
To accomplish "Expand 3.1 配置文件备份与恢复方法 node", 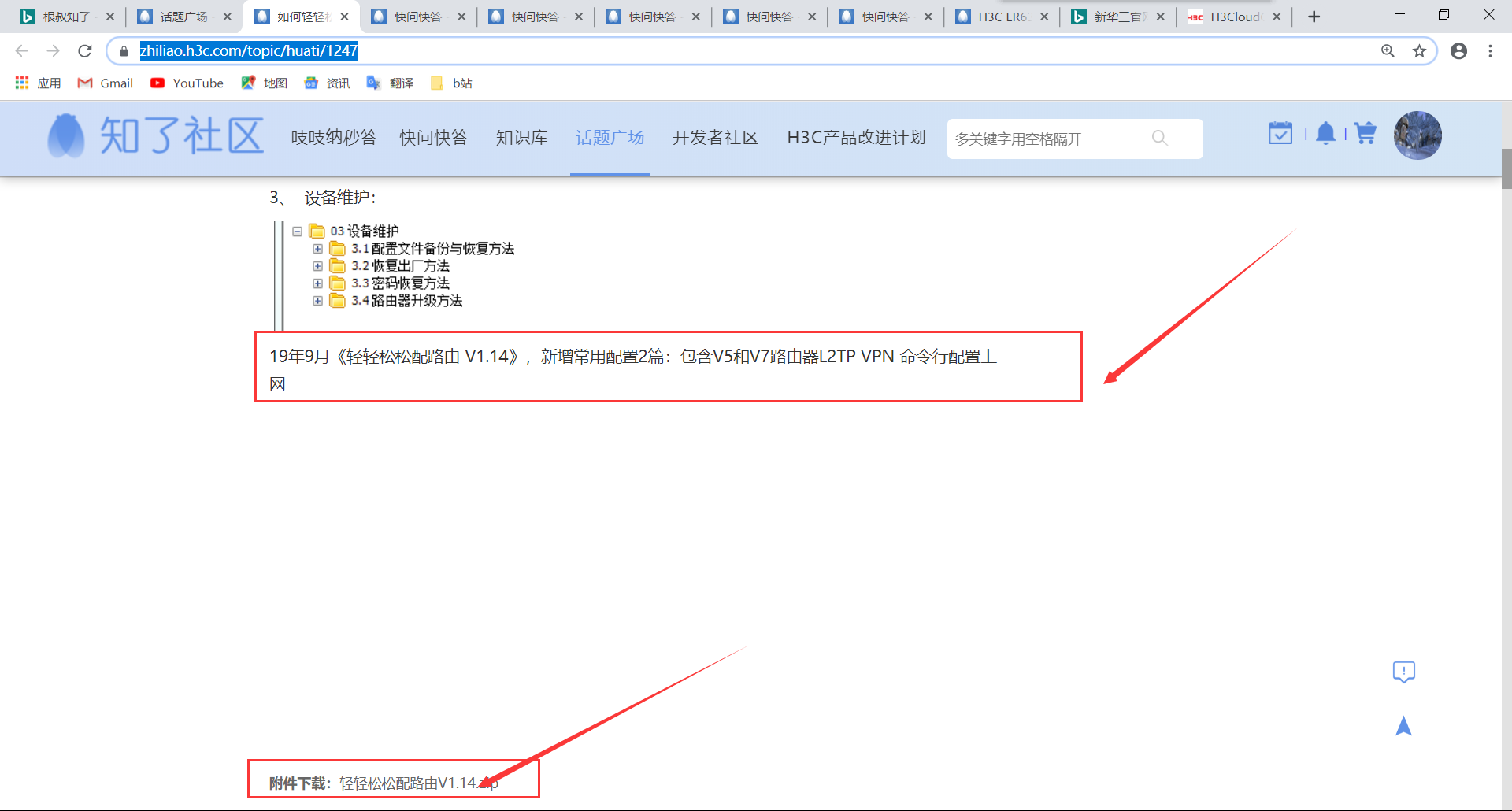I will (x=317, y=249).
